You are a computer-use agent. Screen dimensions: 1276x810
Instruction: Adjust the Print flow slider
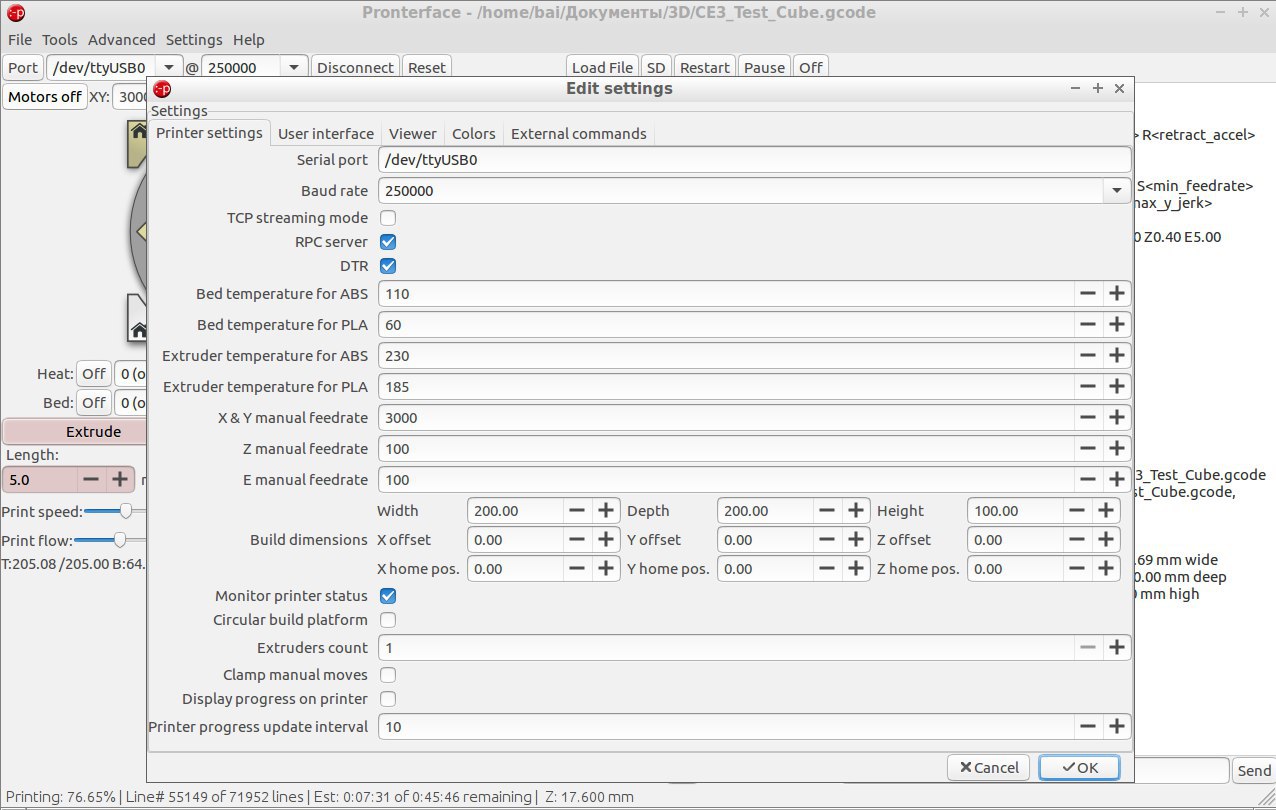click(x=120, y=540)
